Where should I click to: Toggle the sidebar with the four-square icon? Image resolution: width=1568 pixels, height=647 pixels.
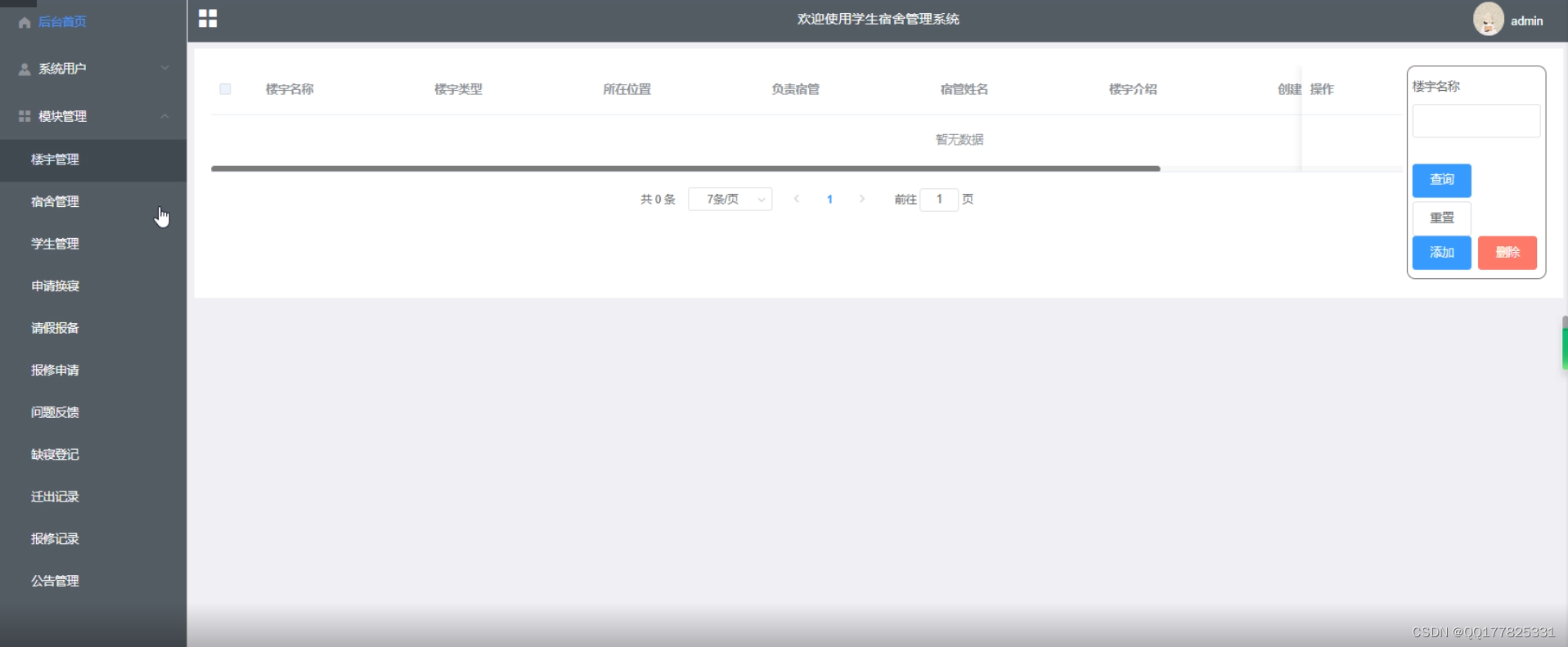click(208, 18)
